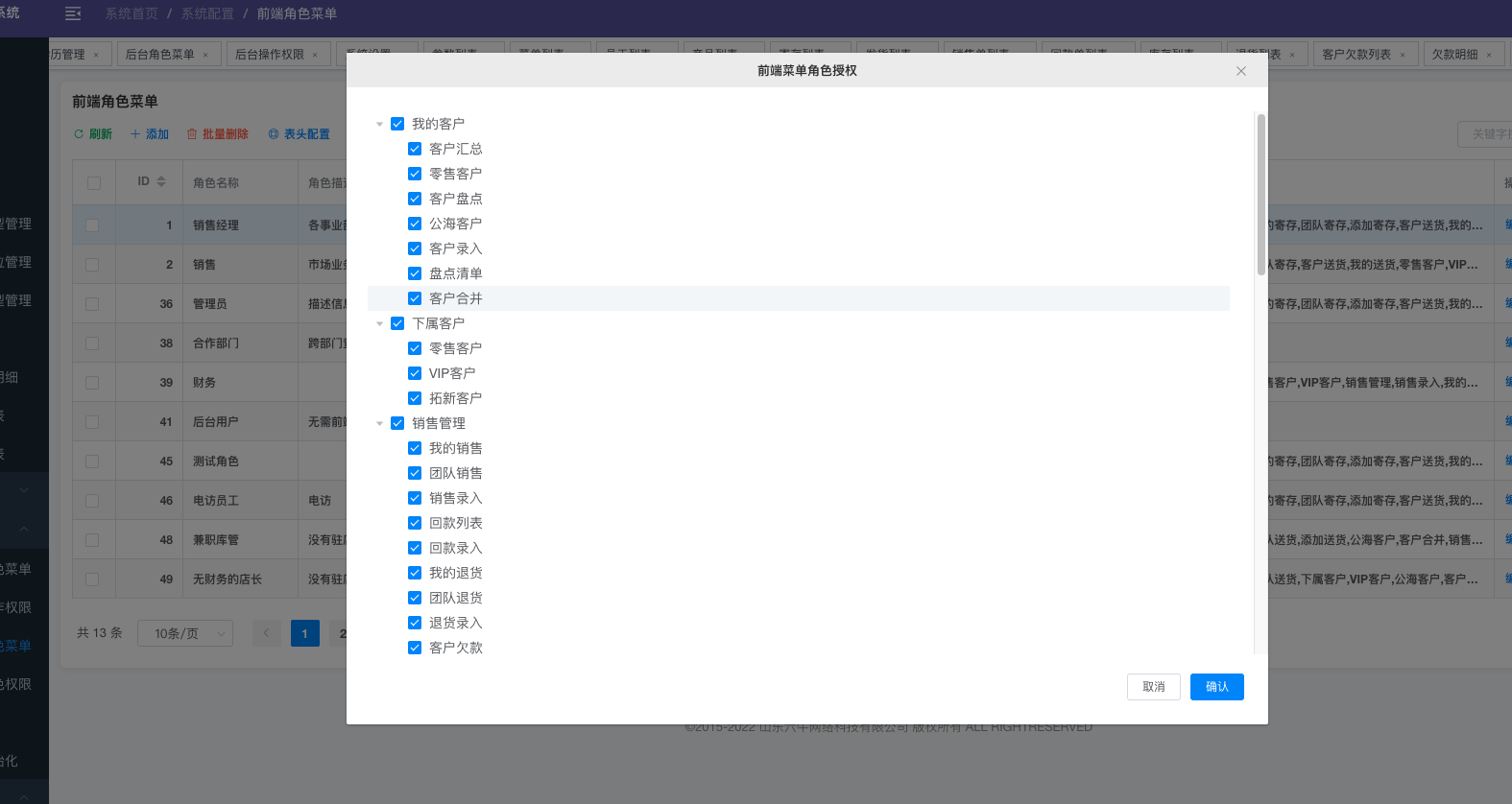Toggle sidebar collapse hamburger icon
The width and height of the screenshot is (1512, 804).
tap(73, 13)
